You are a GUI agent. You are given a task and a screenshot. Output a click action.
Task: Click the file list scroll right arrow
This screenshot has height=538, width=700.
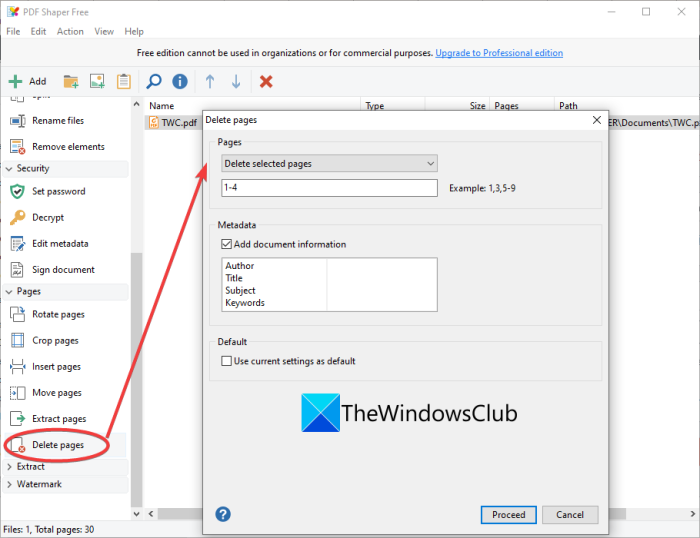click(692, 514)
